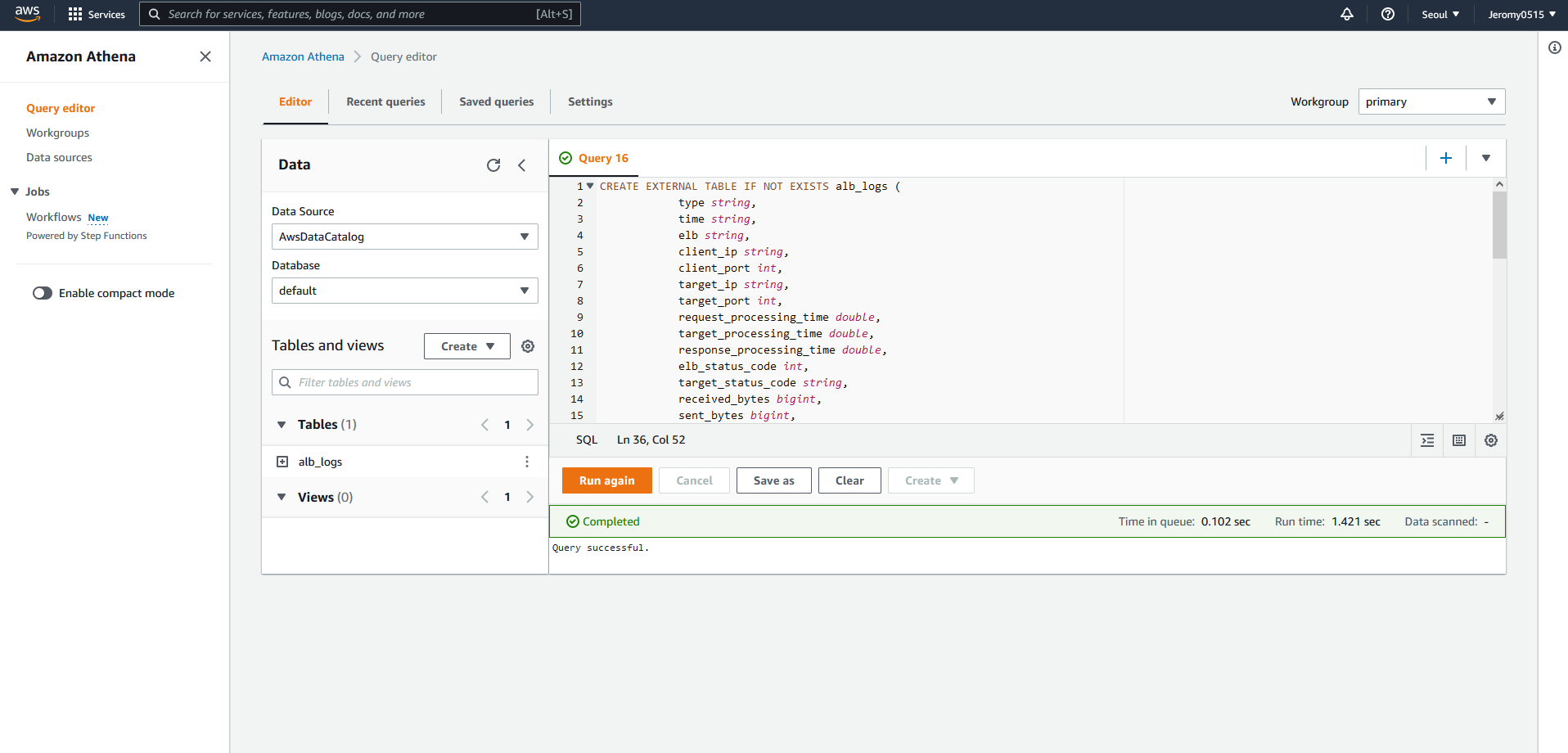The width and height of the screenshot is (1568, 753).
Task: Open the Jeromy0515 account menu
Action: click(1521, 14)
